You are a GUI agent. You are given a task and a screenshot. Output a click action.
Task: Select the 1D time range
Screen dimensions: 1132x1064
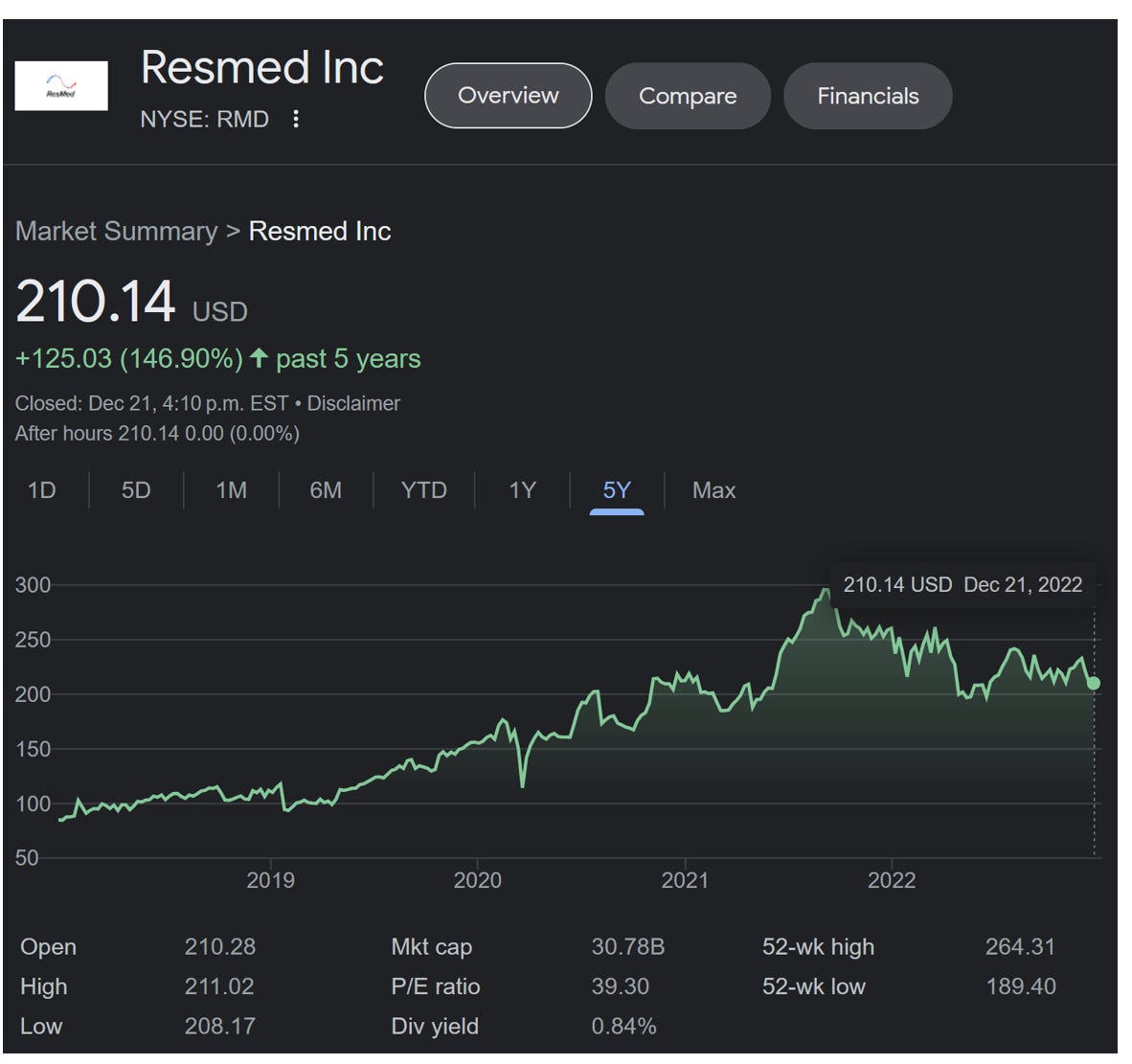click(x=42, y=490)
